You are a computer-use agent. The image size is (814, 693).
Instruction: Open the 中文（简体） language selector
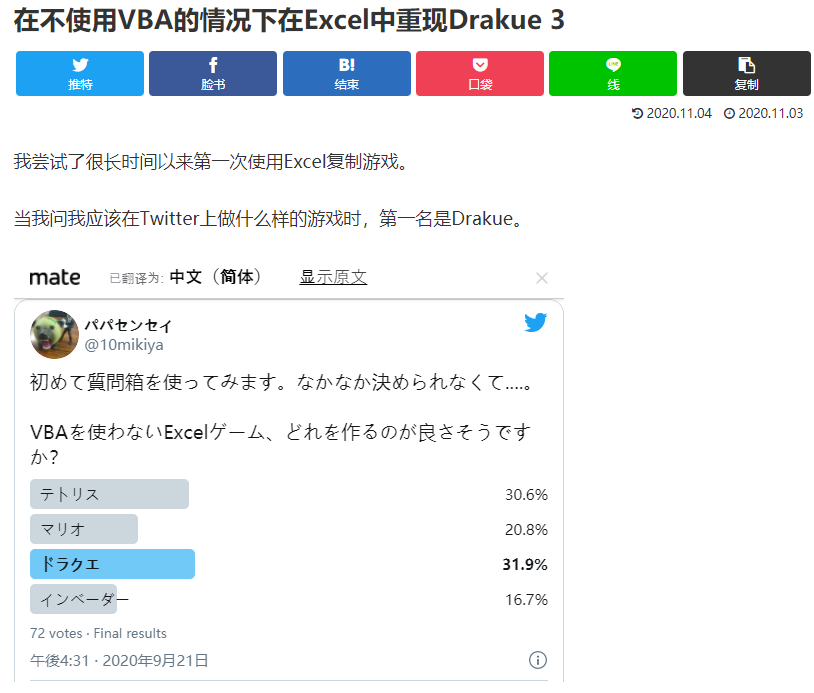pyautogui.click(x=216, y=277)
